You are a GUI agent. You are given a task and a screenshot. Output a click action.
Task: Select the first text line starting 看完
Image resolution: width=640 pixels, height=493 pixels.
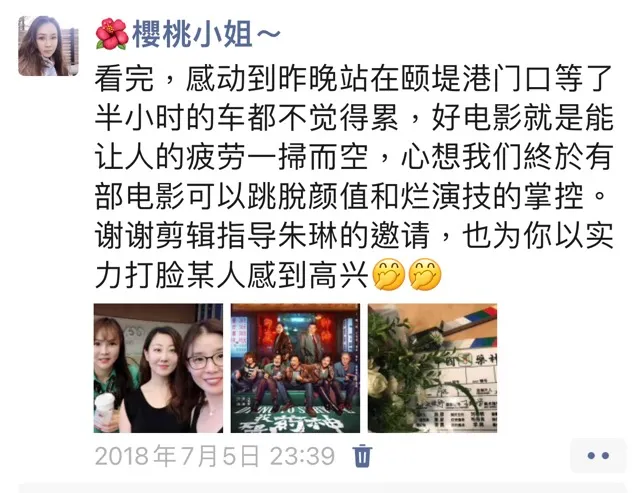pyautogui.click(x=354, y=78)
